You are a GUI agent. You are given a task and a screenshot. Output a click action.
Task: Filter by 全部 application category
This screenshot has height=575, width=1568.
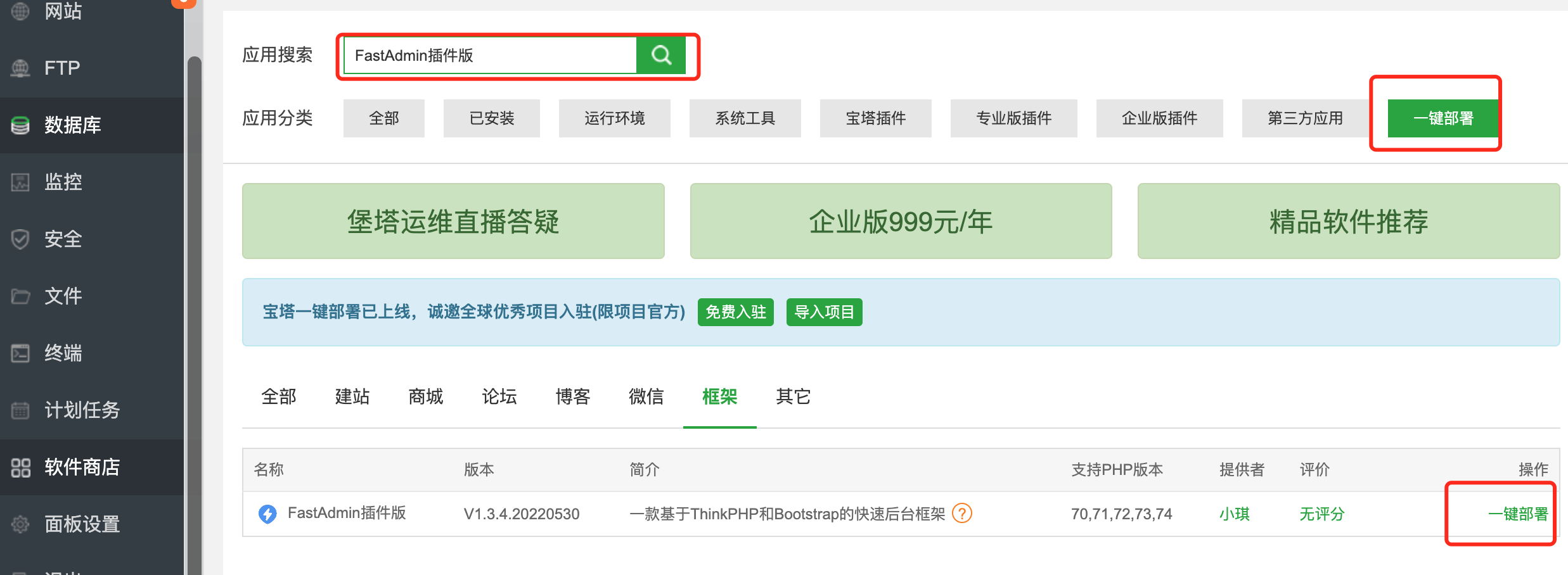384,118
